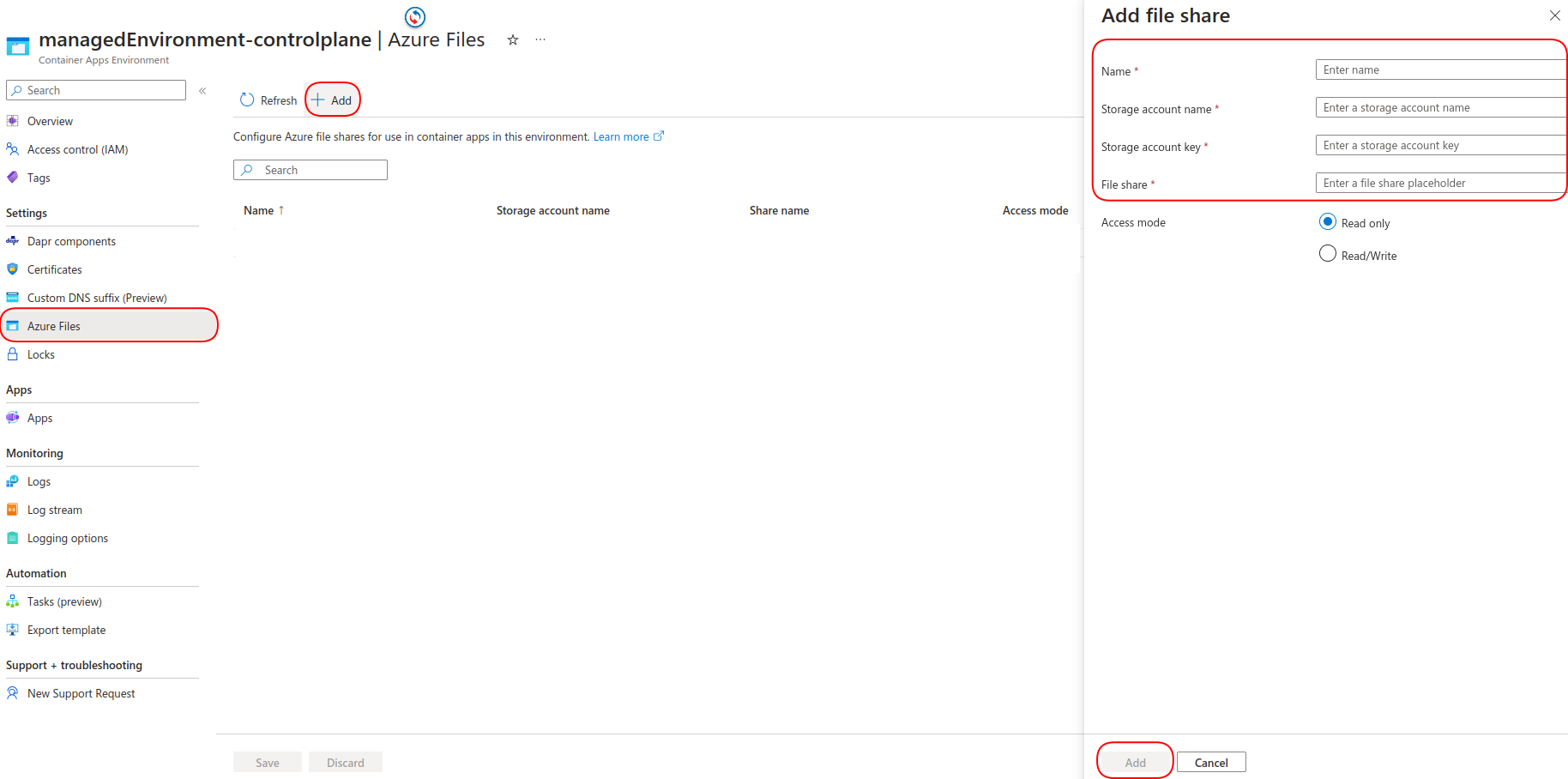Open Logs under Monitoring

[x=39, y=481]
